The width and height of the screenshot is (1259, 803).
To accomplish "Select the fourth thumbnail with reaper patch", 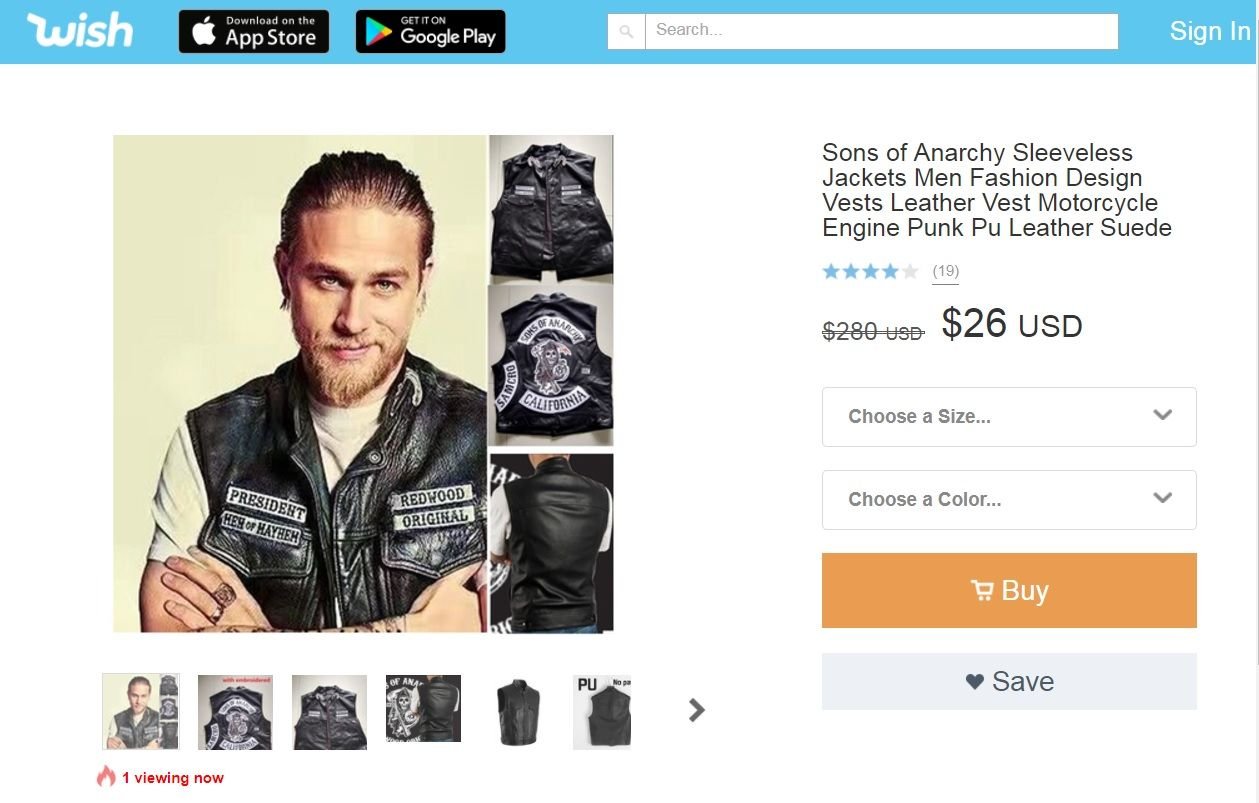I will 423,709.
